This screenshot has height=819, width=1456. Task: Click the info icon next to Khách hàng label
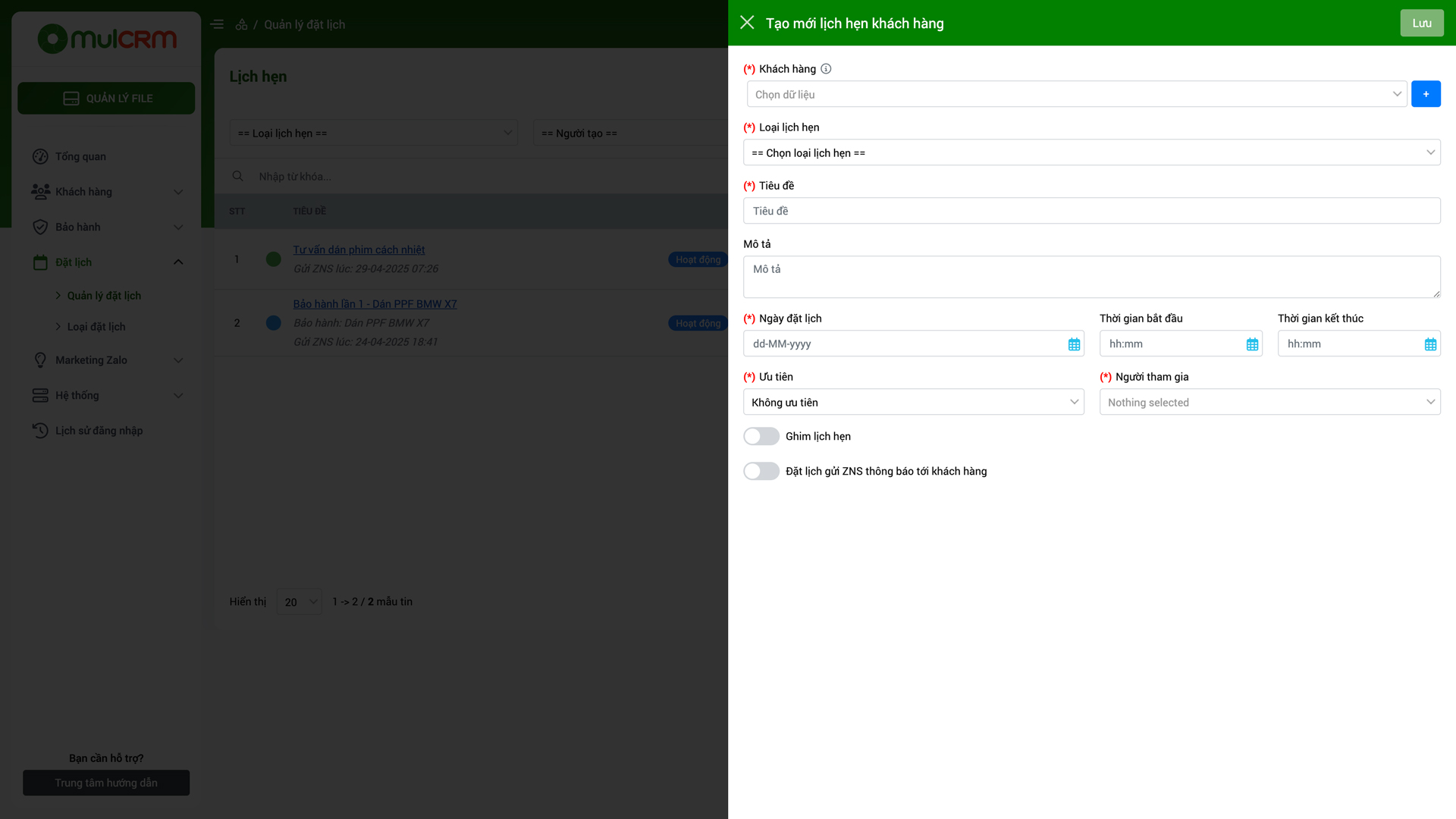coord(826,69)
